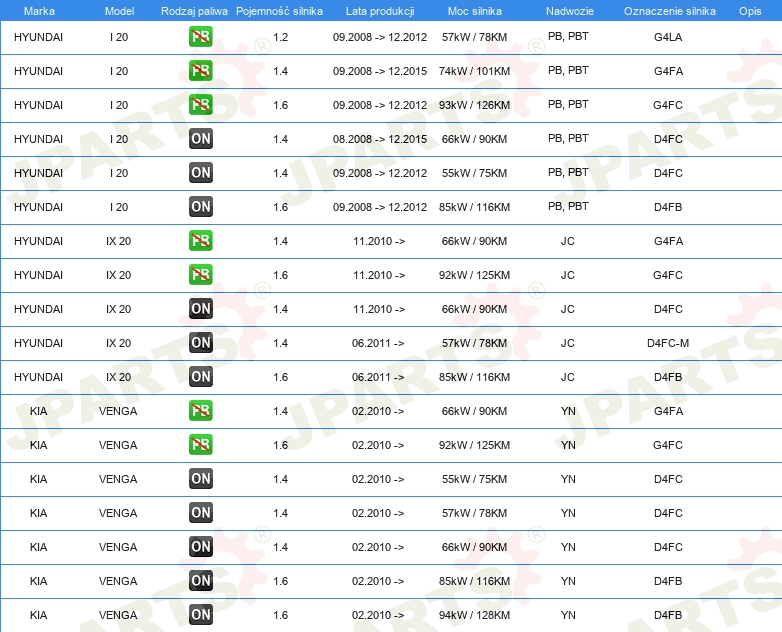The width and height of the screenshot is (782, 632).
Task: Click PB, PBT body cell in the G4FA I 20 row
Action: click(568, 70)
